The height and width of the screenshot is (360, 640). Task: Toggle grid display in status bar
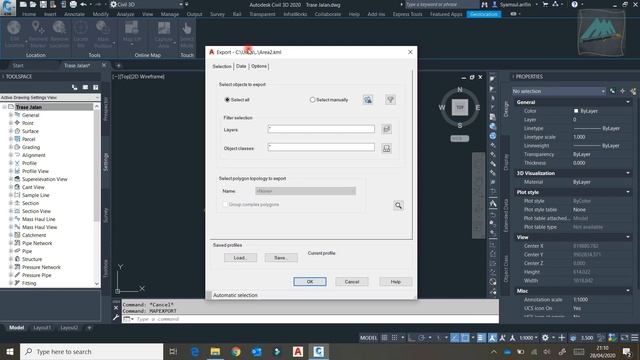(384, 338)
